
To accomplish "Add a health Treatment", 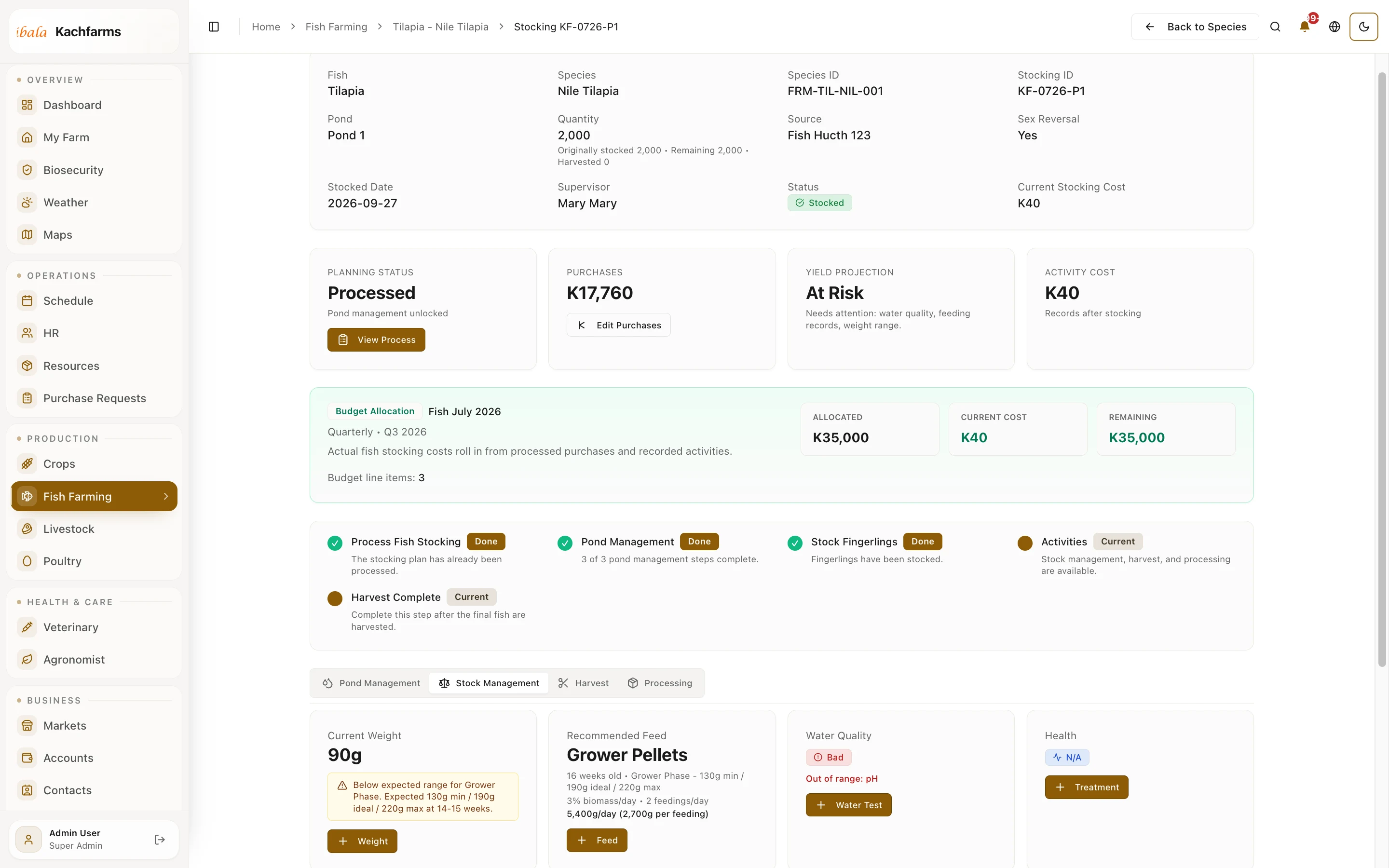I will coord(1086,787).
